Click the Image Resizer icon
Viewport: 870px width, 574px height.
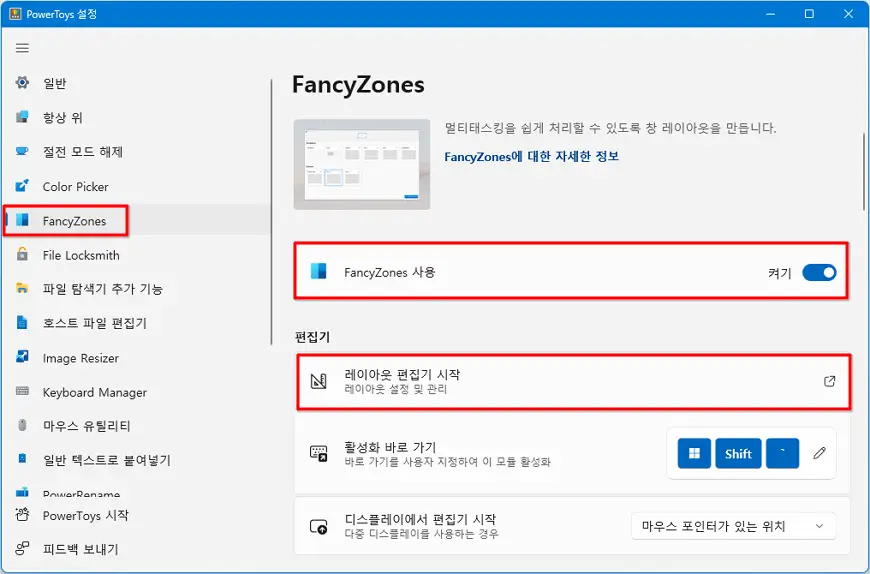tap(22, 358)
